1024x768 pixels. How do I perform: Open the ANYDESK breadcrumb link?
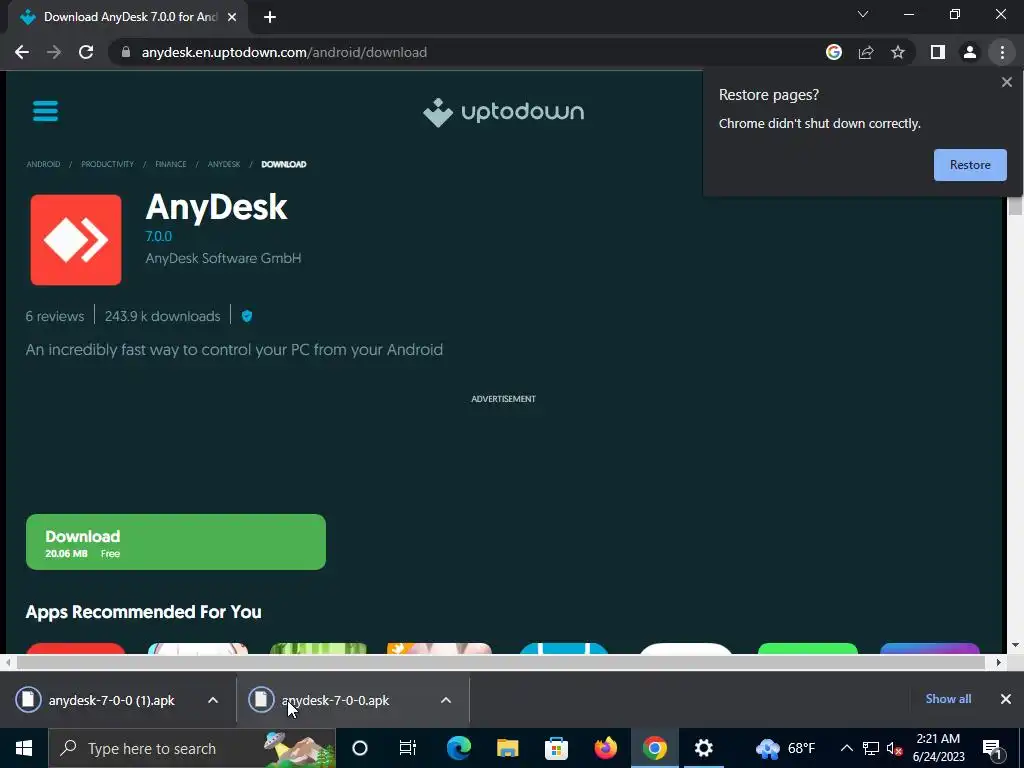coord(224,164)
